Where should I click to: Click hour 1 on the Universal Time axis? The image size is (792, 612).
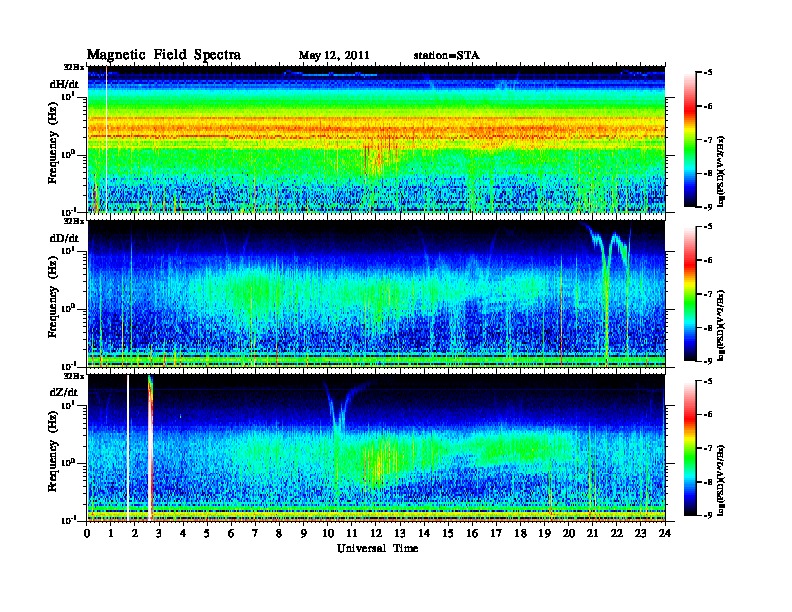(x=111, y=534)
